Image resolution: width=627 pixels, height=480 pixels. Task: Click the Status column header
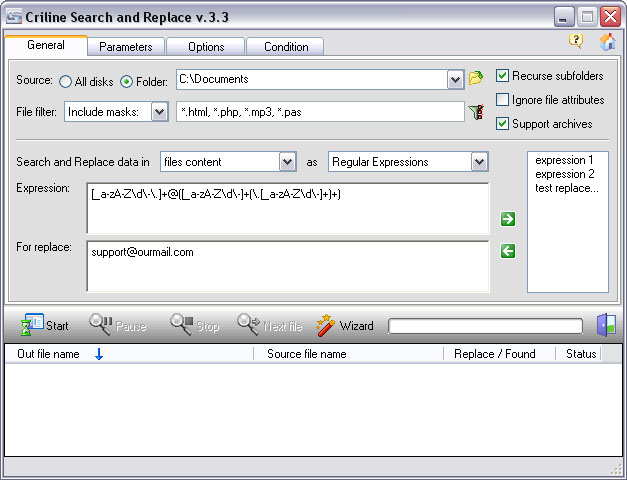[578, 354]
